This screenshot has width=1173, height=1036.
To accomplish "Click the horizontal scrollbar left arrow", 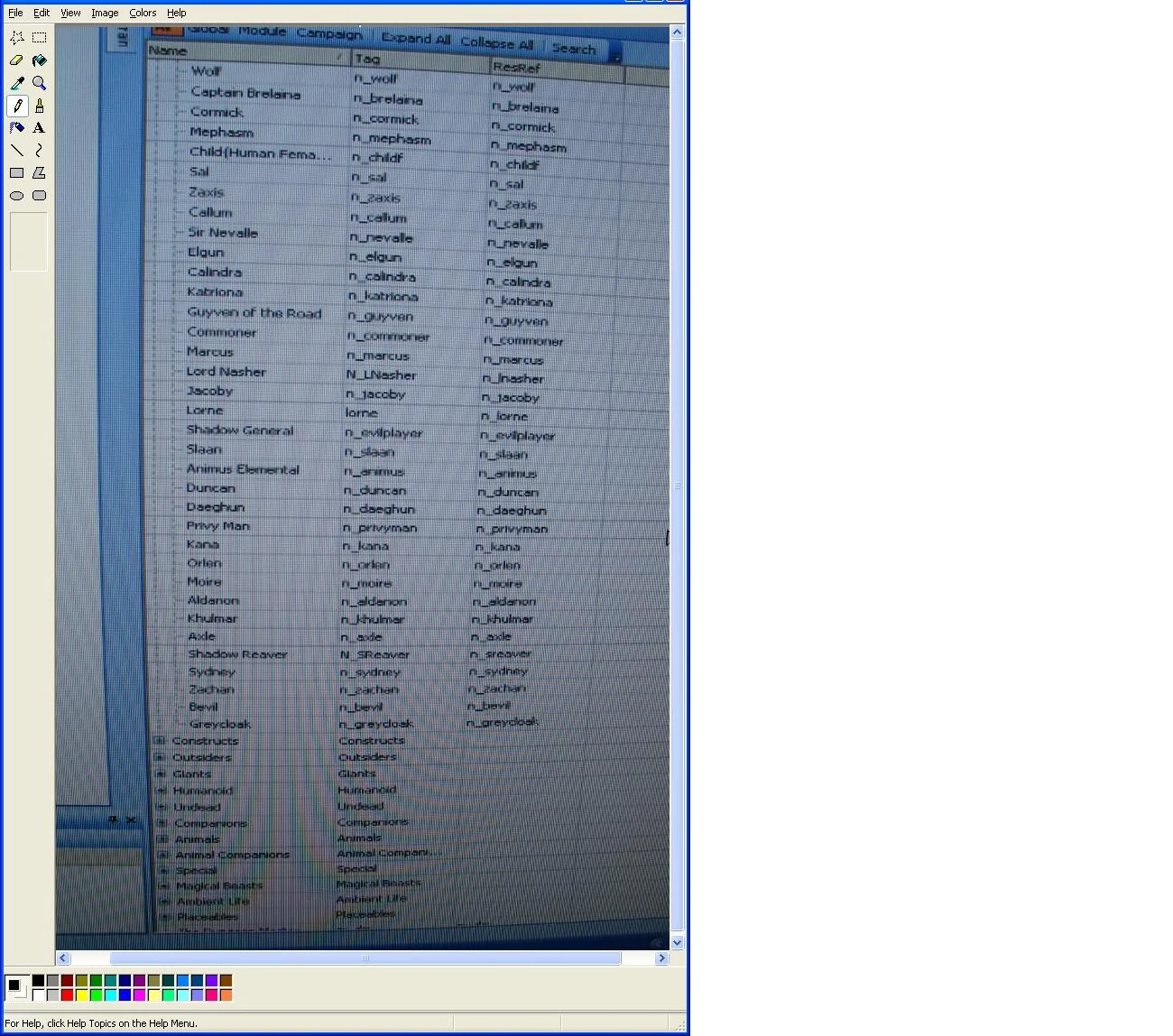I will point(63,958).
